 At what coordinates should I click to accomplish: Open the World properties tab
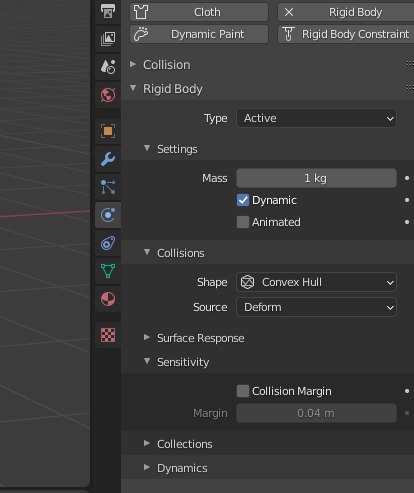pos(108,95)
